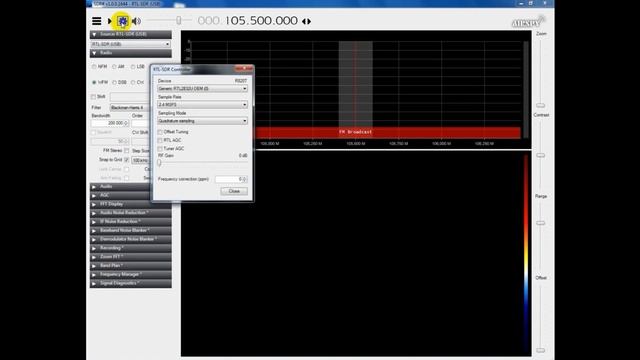Click the AIRSPY logo
The height and width of the screenshot is (360, 640).
click(528, 22)
